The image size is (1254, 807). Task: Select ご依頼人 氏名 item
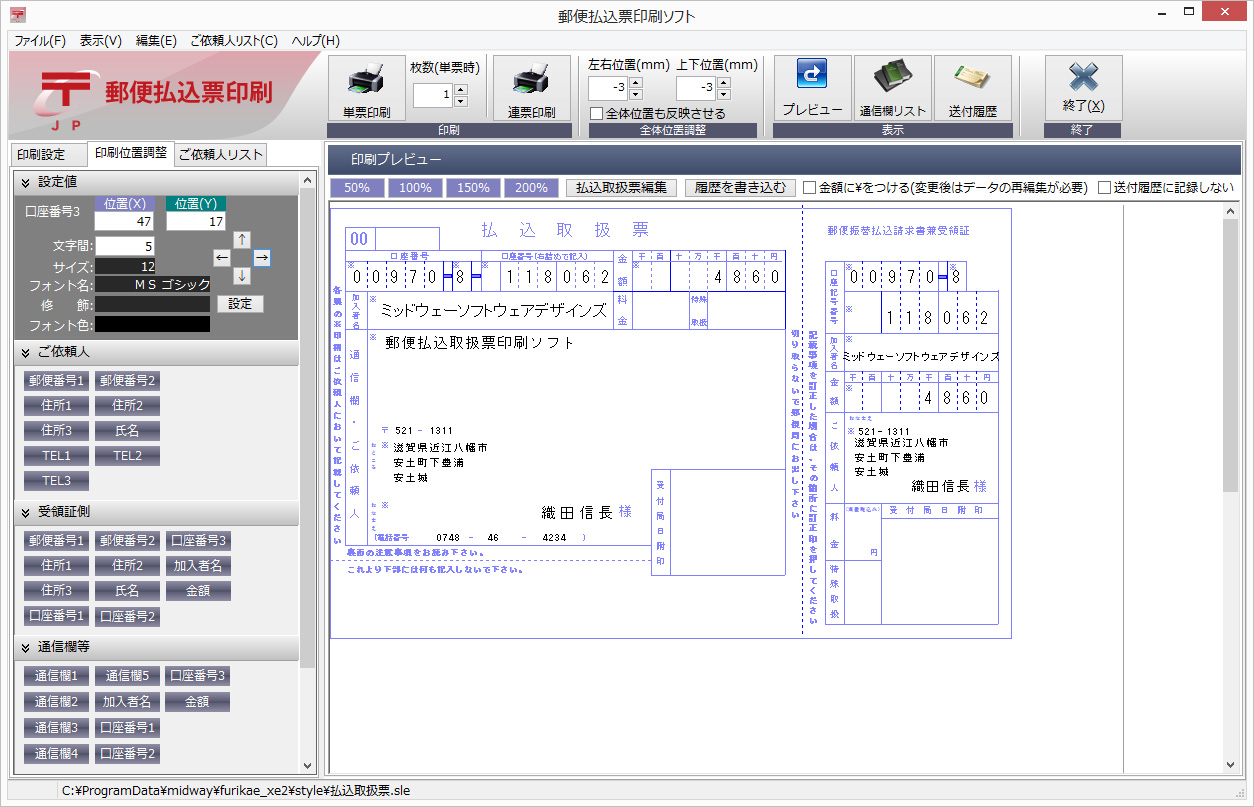[127, 430]
